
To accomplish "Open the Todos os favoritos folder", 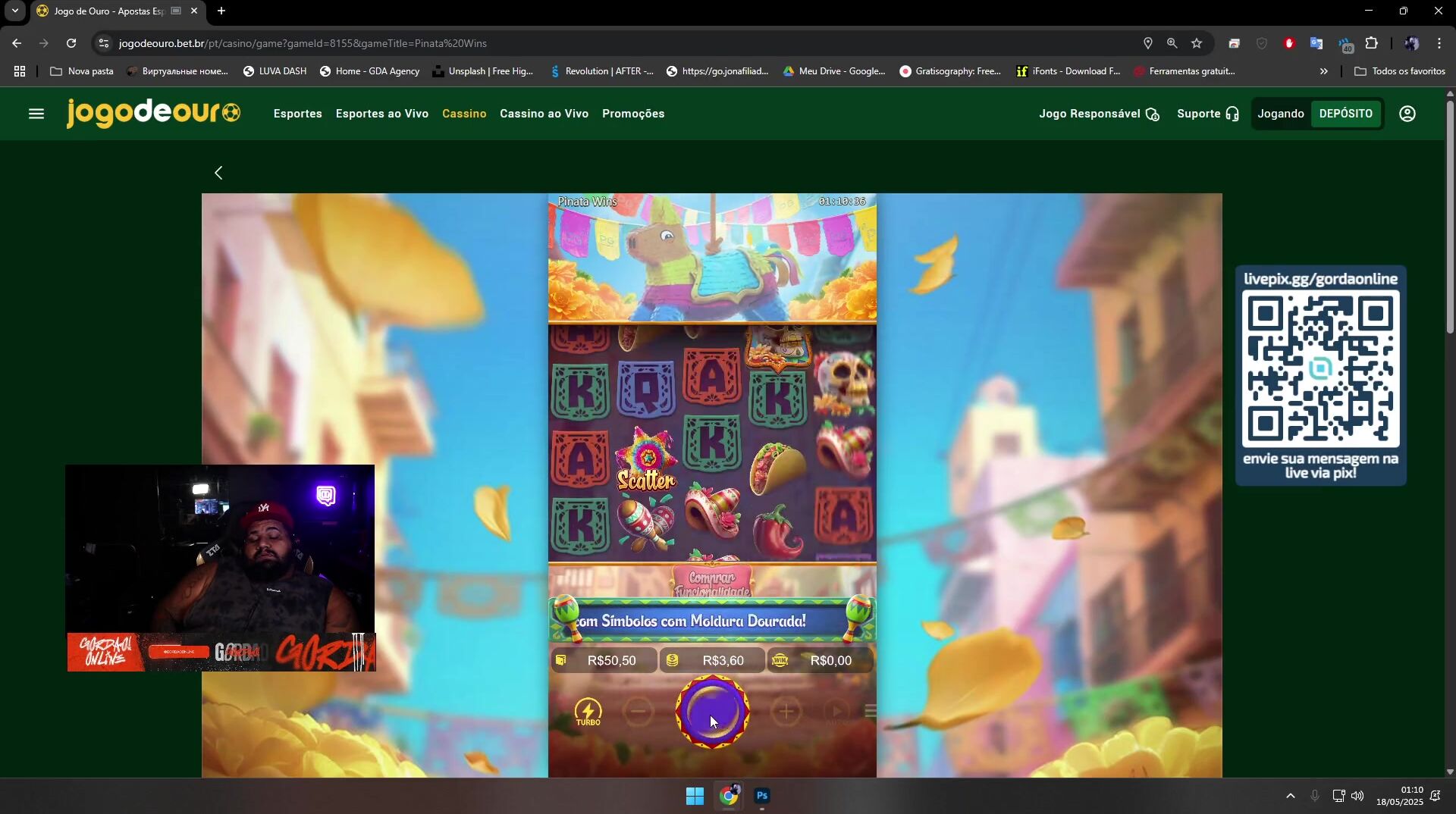I will (x=1400, y=71).
